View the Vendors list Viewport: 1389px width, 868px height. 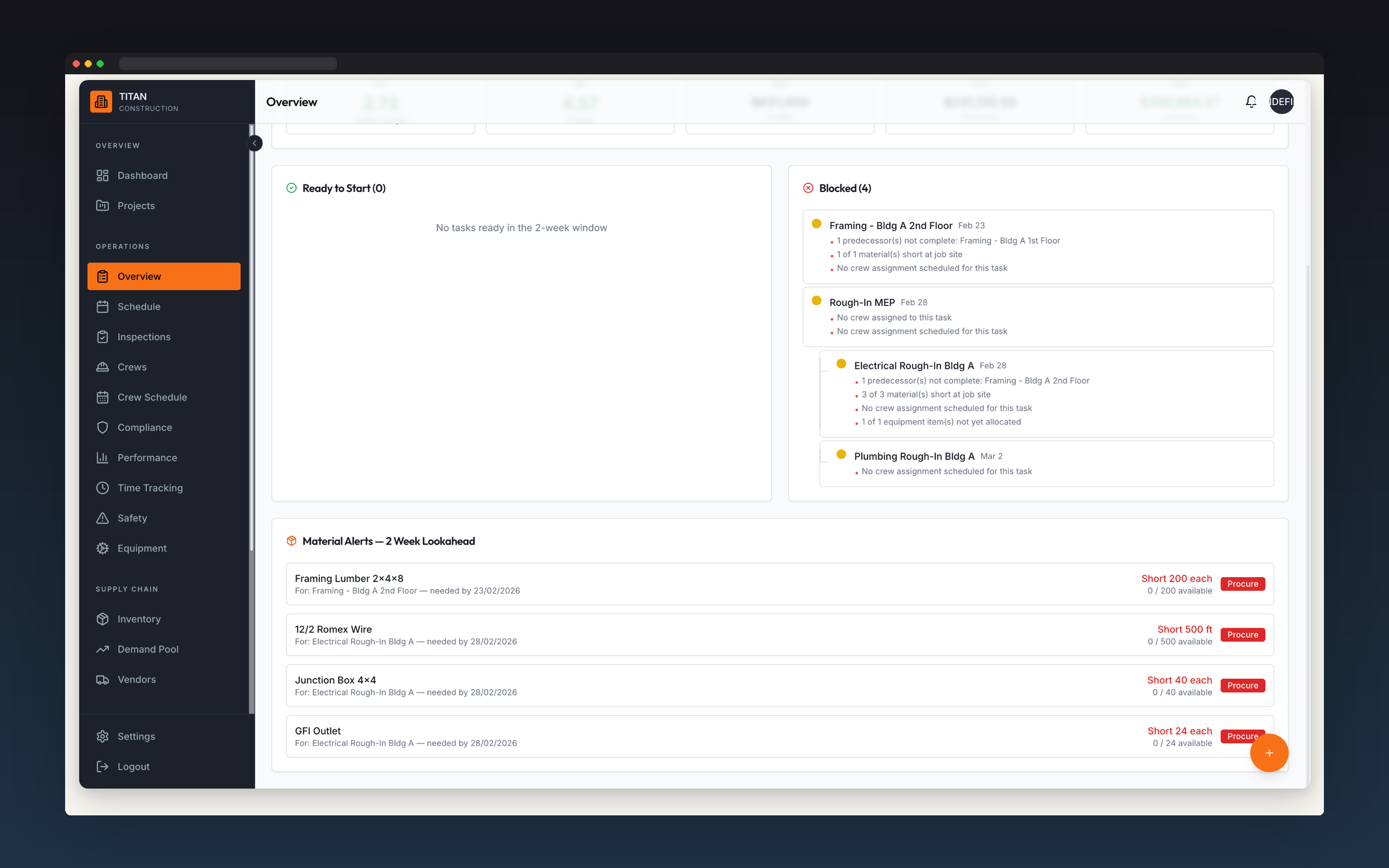click(x=163, y=680)
